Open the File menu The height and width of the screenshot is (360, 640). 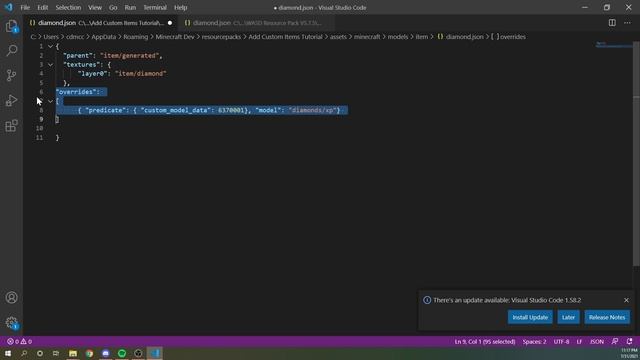pos(25,7)
